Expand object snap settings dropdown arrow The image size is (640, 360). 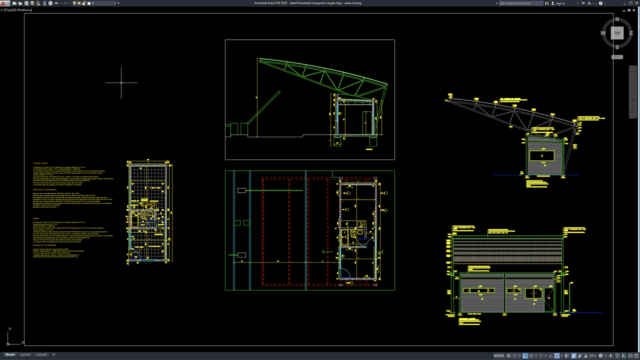click(x=562, y=356)
